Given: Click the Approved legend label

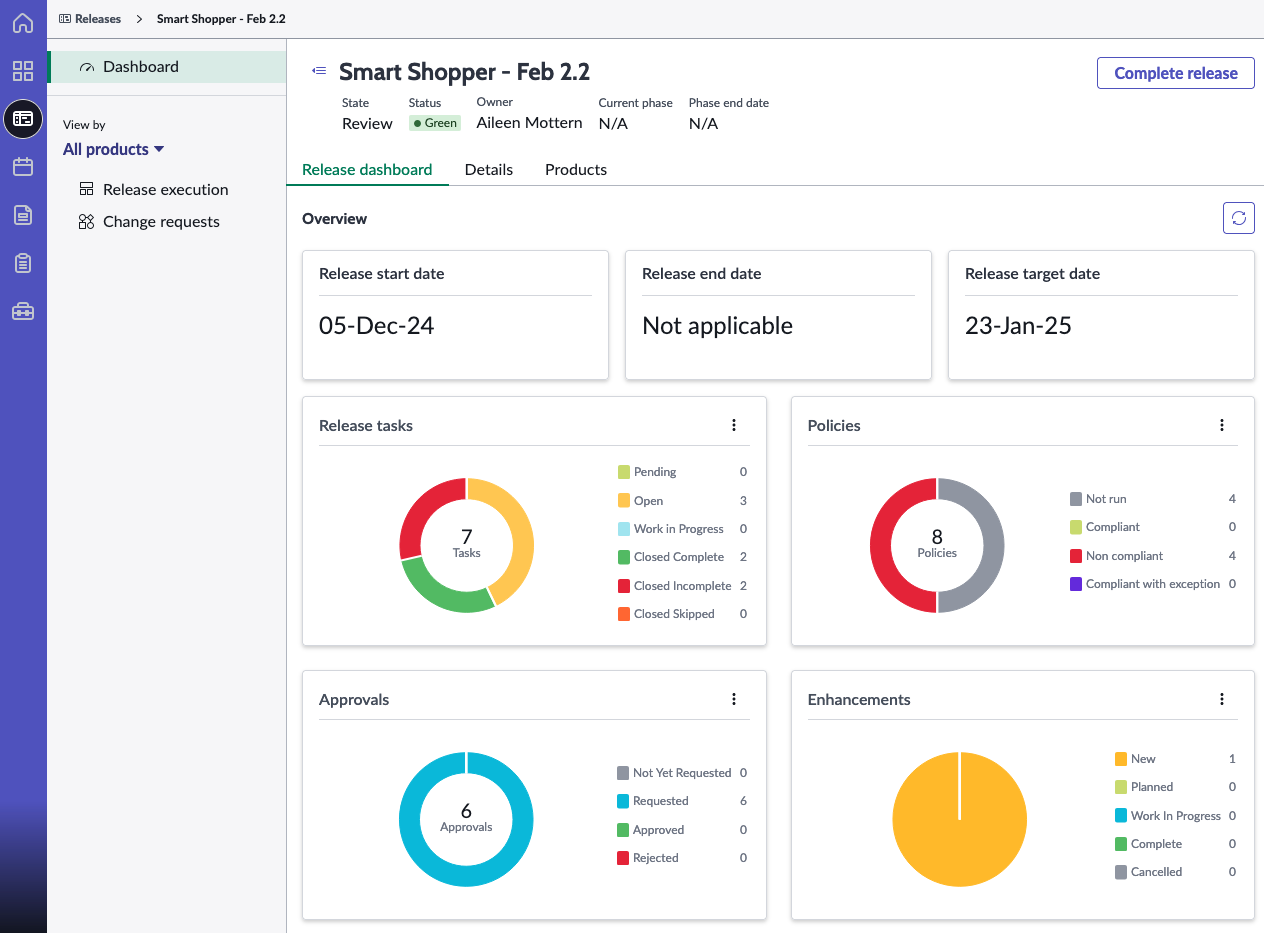Looking at the screenshot, I should pos(658,830).
